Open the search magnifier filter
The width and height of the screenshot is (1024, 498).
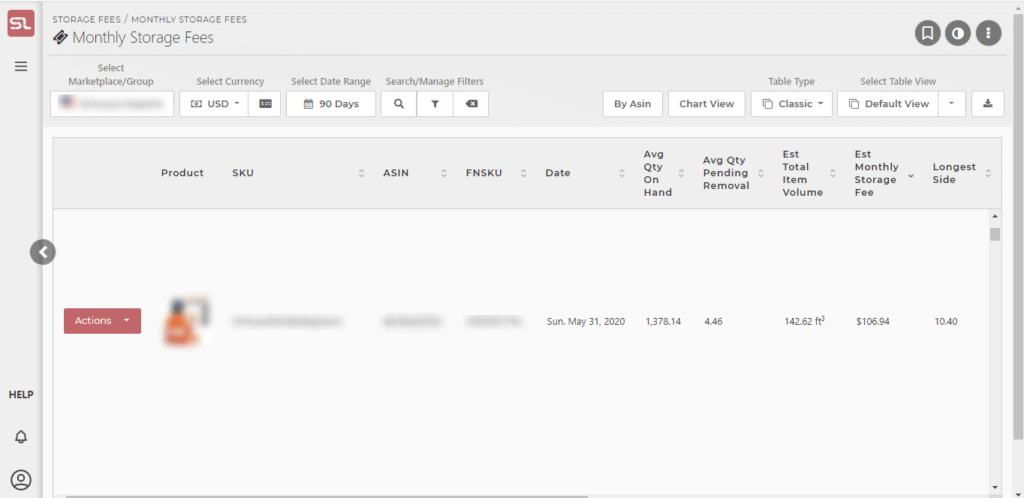click(x=399, y=104)
